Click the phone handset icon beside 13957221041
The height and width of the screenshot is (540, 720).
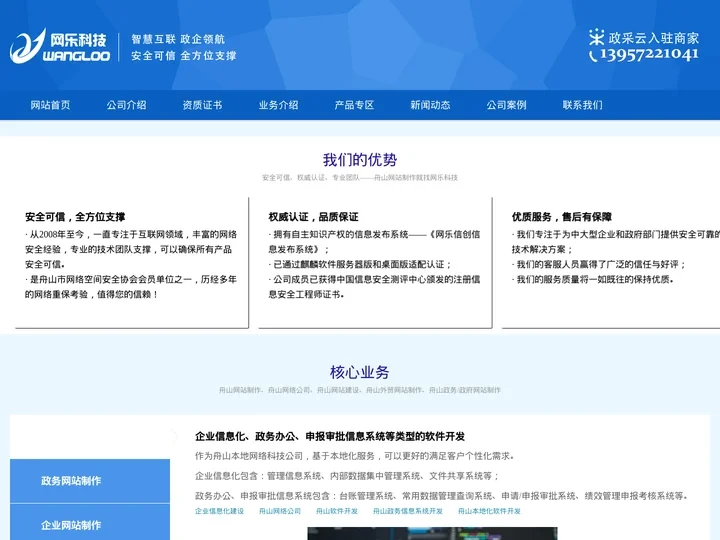593,56
